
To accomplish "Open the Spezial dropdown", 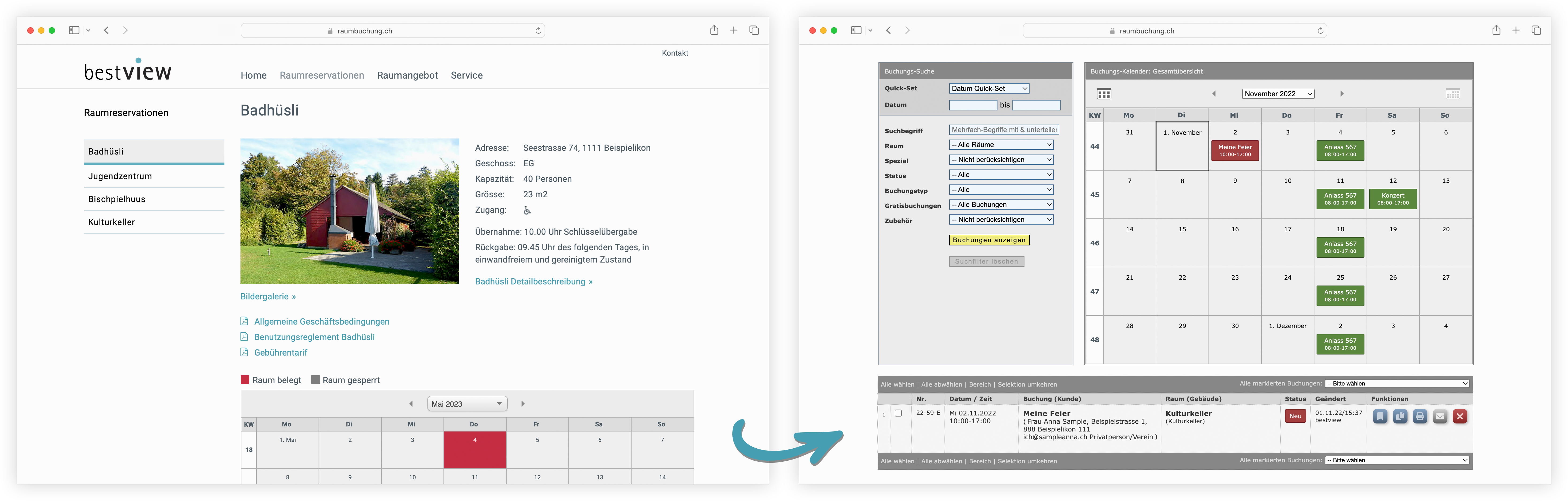I will [x=1001, y=160].
